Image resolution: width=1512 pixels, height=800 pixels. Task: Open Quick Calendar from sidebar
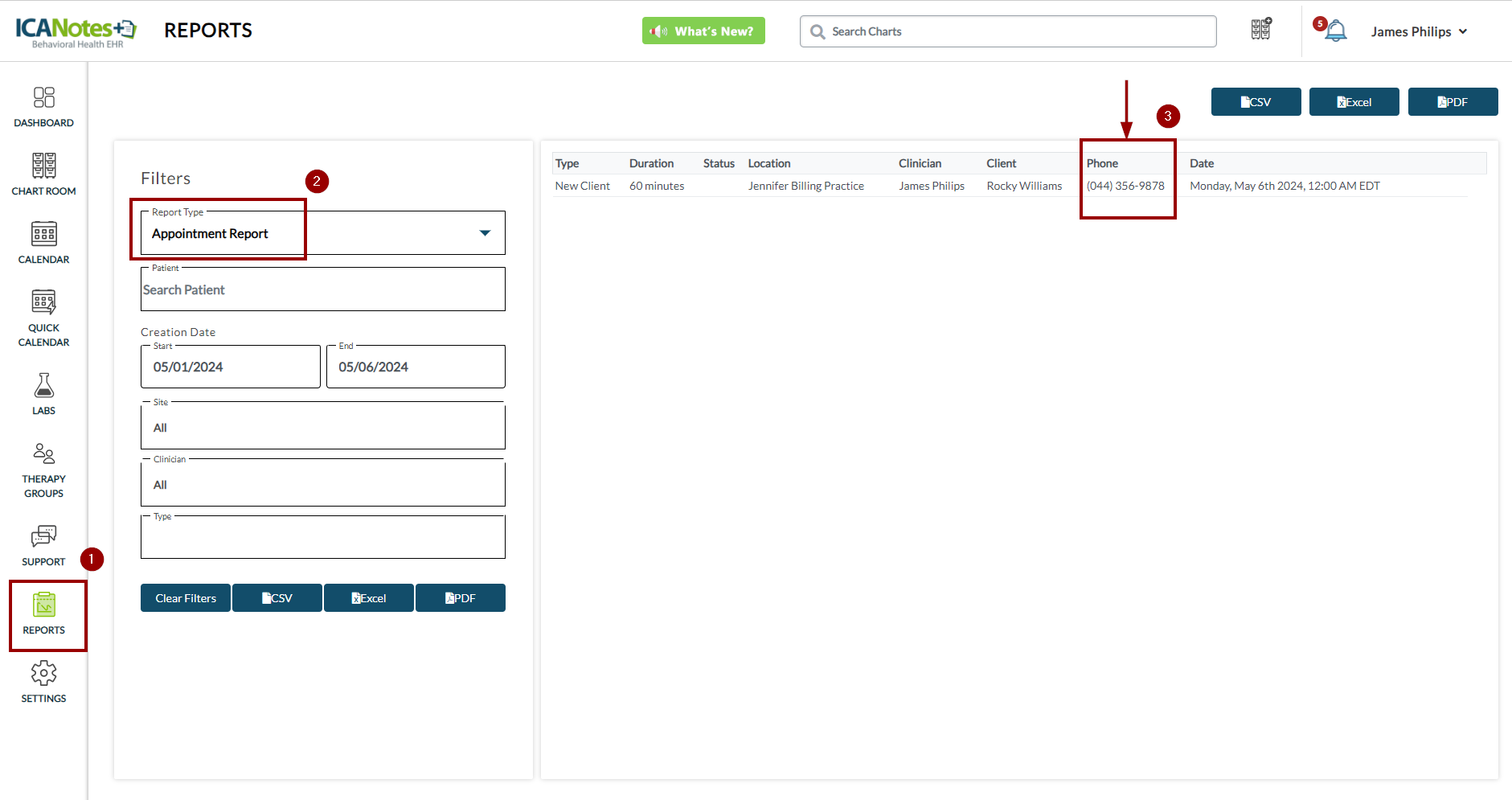coord(43,318)
